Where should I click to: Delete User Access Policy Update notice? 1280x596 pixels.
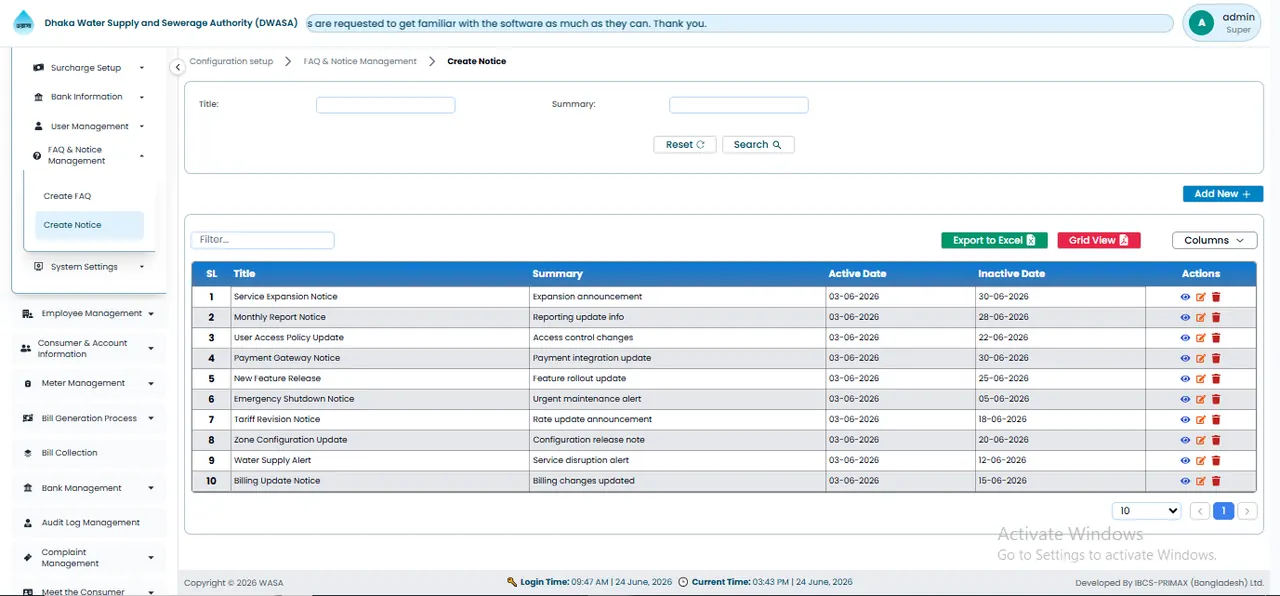coord(1216,338)
